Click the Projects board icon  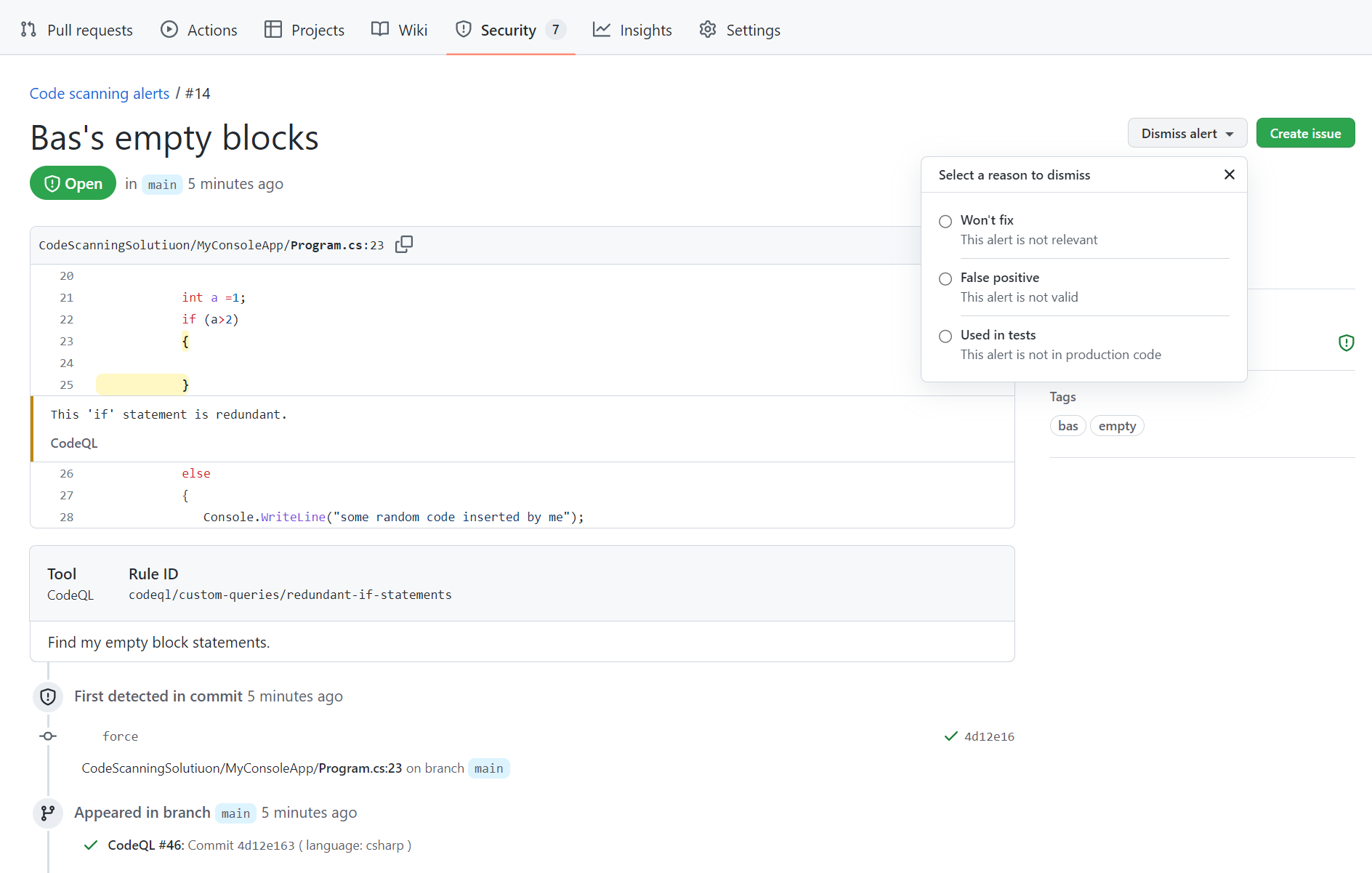(x=273, y=29)
